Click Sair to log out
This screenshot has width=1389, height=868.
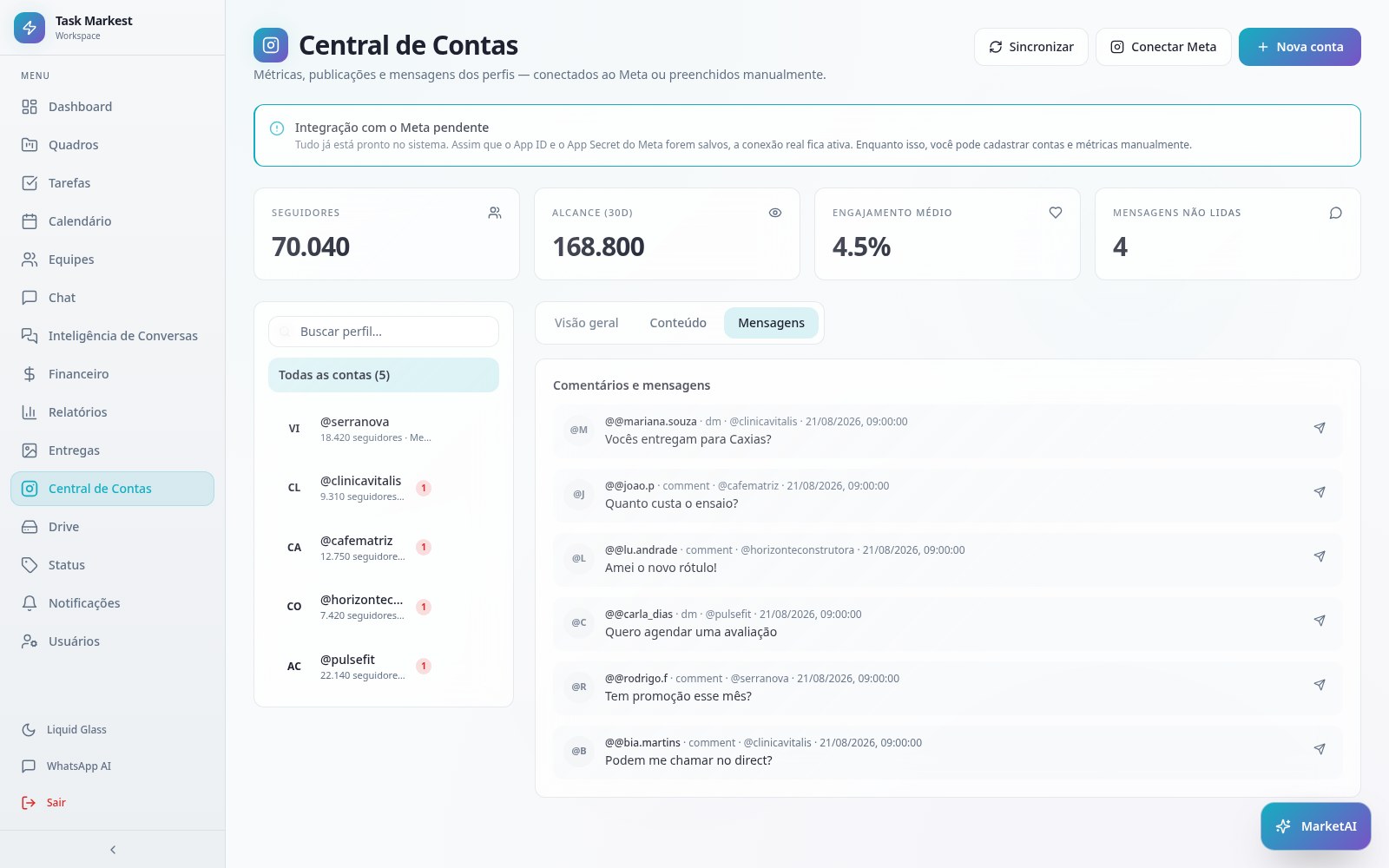[x=113, y=803]
